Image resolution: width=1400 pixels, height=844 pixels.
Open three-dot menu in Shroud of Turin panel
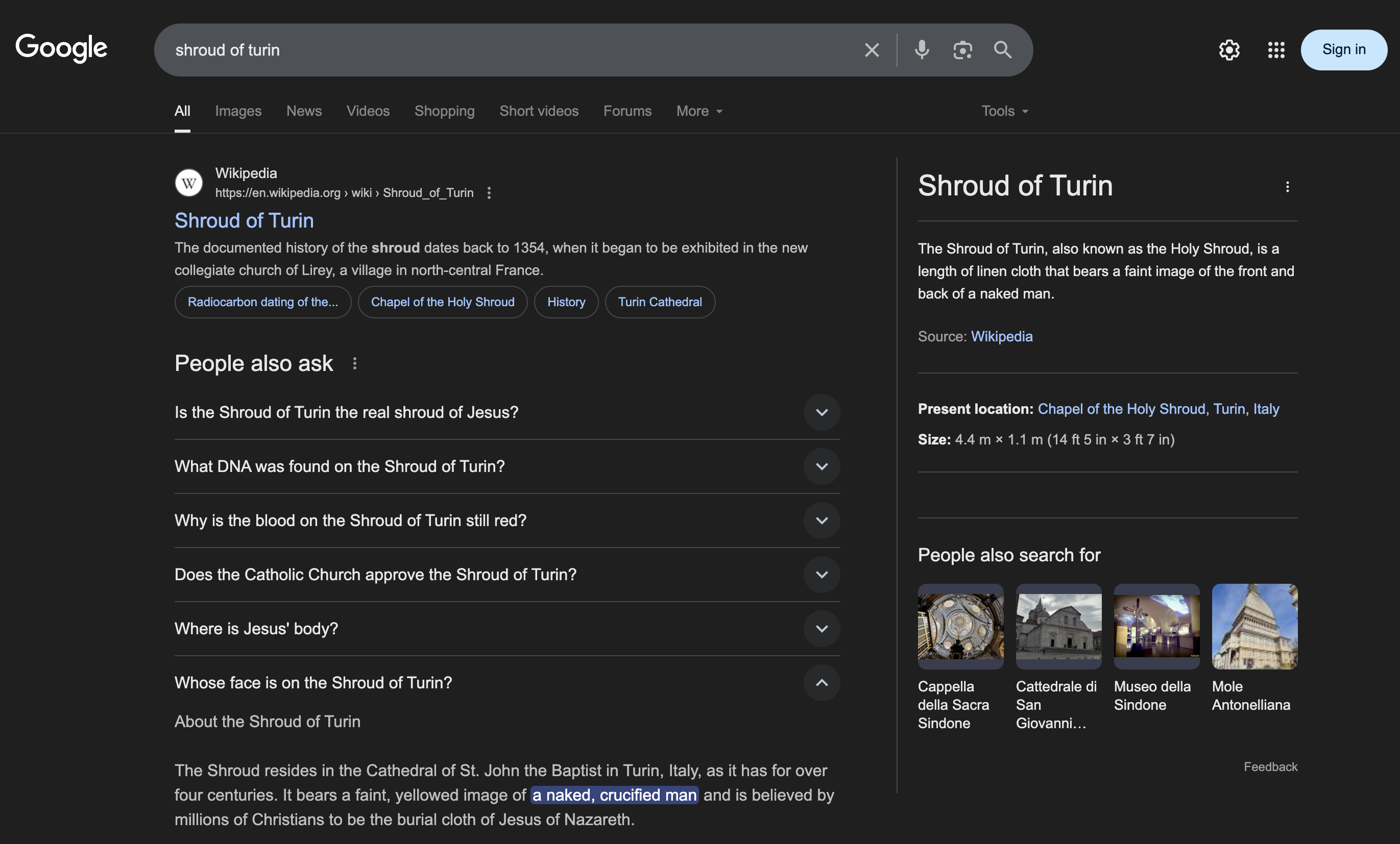coord(1288,187)
